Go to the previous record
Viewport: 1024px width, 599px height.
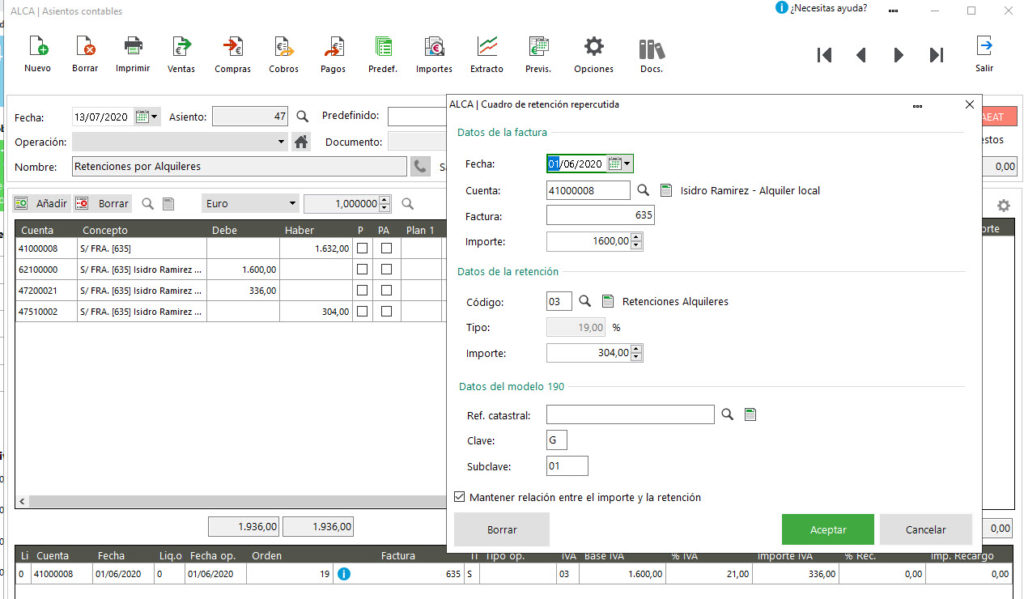861,55
